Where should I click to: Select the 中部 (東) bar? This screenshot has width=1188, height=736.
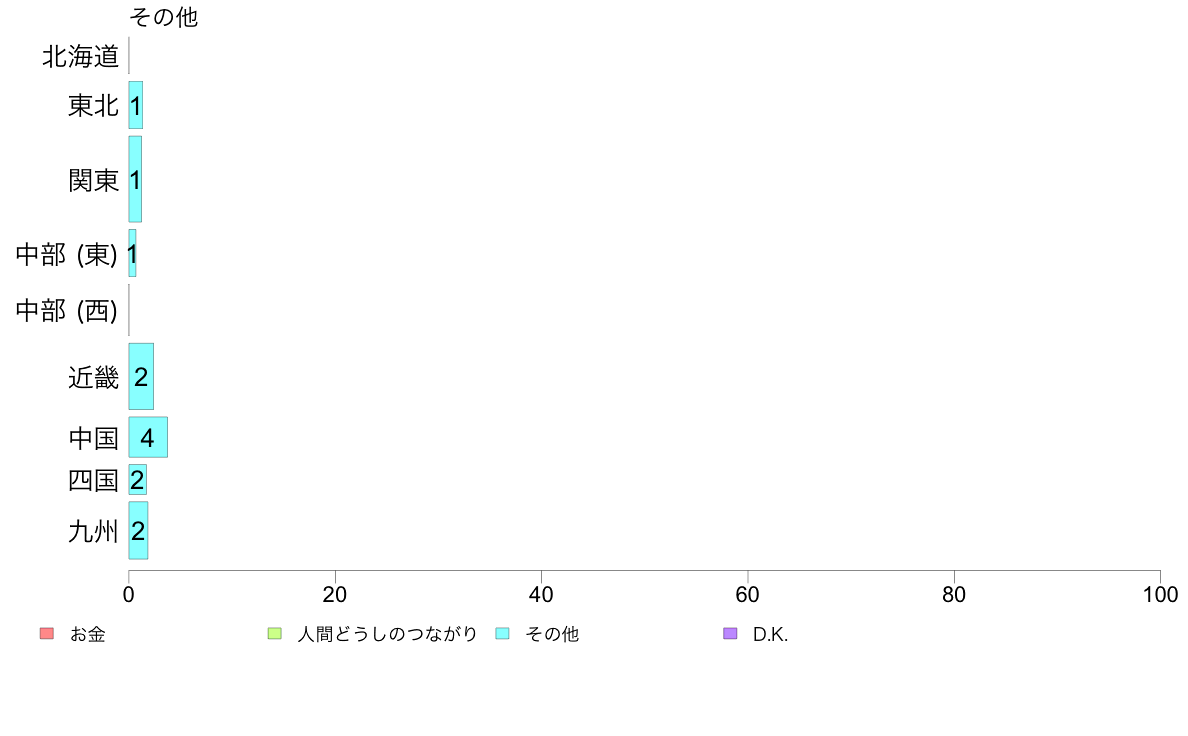pos(132,253)
